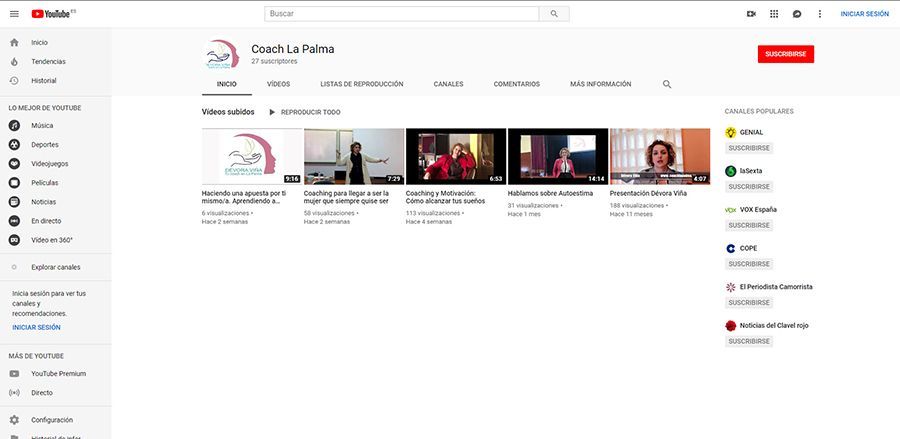The height and width of the screenshot is (439, 900).
Task: Open video title 'Presentación Dévora Viña'
Action: 649,193
